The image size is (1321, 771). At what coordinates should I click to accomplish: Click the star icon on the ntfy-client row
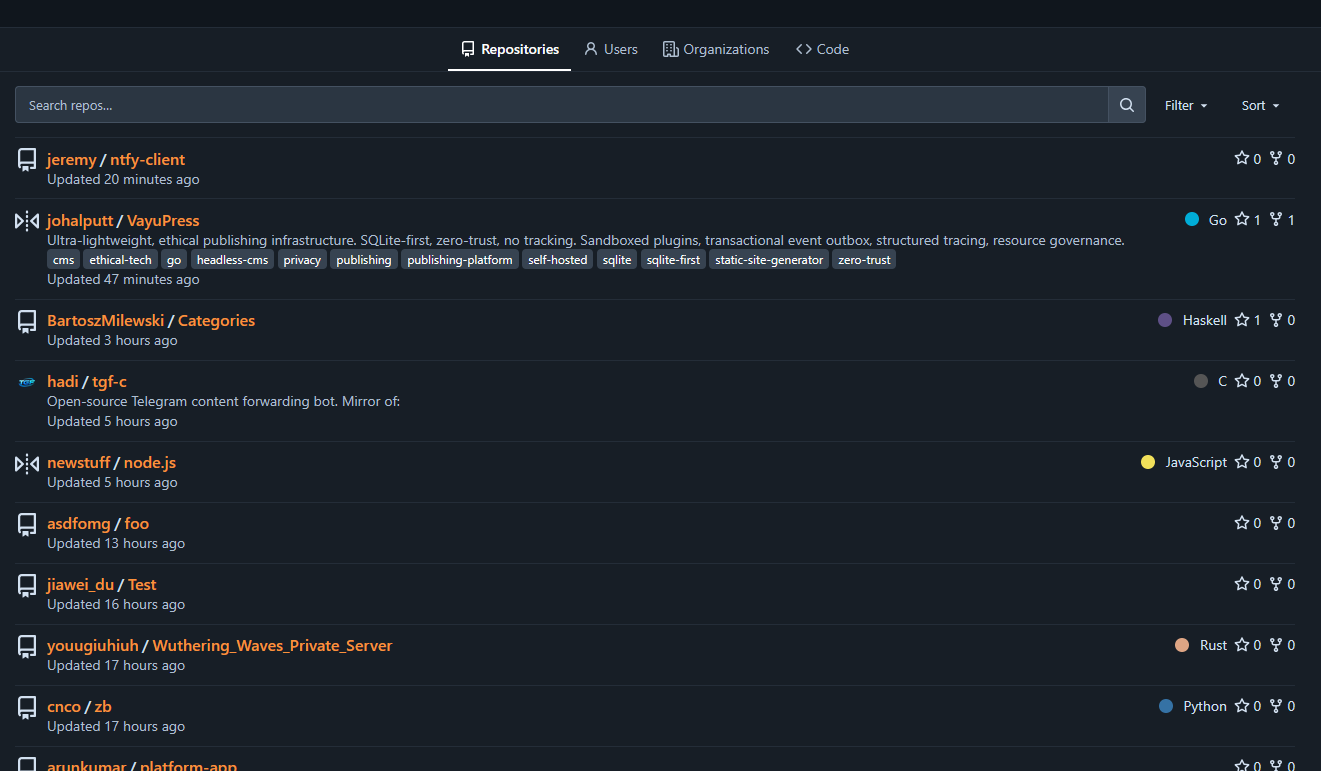pos(1242,158)
